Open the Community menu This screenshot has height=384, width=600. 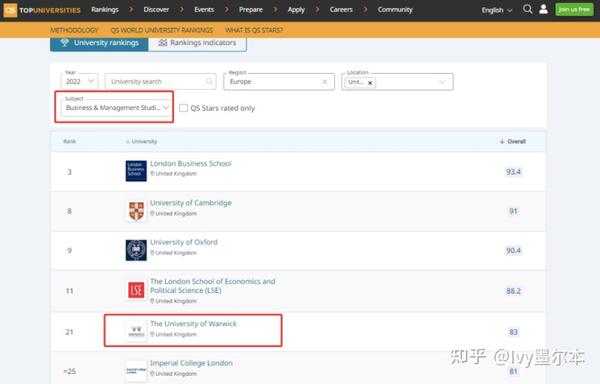(x=395, y=10)
